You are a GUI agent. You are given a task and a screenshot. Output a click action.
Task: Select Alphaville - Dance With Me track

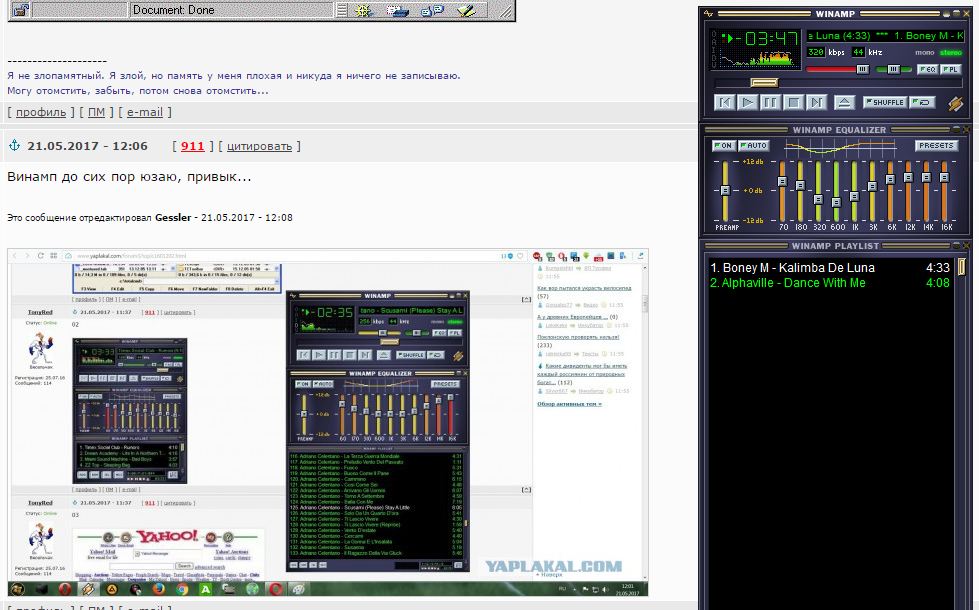(830, 283)
